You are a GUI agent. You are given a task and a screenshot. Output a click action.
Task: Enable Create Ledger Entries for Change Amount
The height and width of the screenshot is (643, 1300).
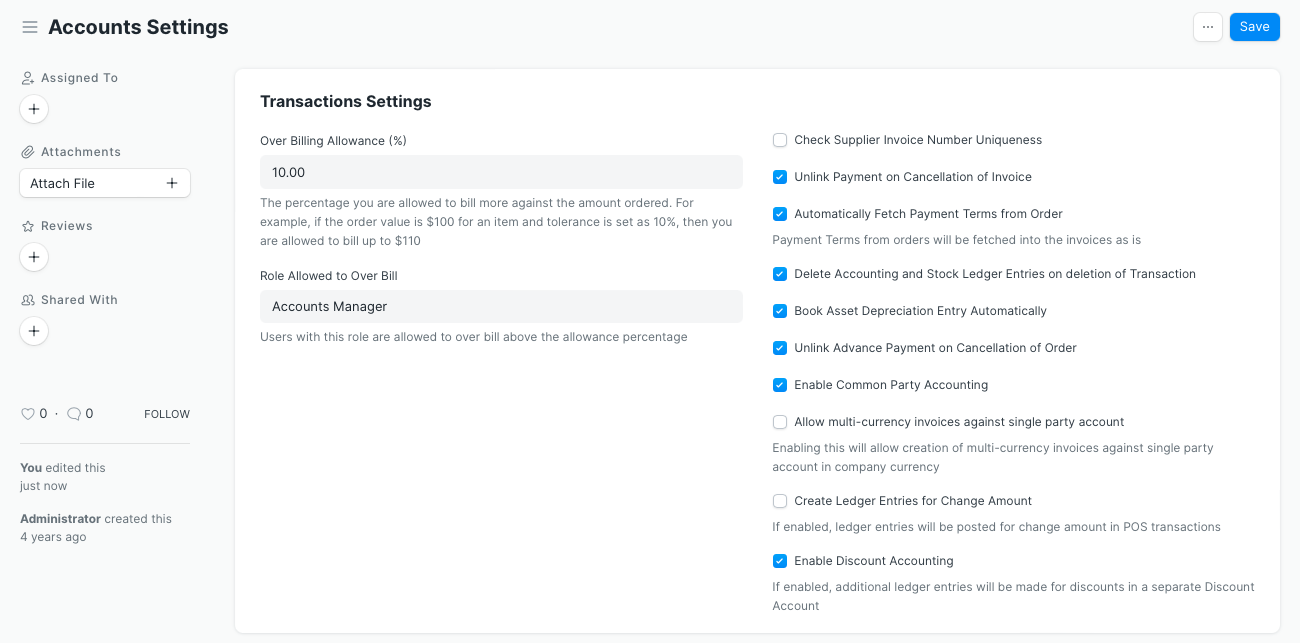(x=780, y=501)
